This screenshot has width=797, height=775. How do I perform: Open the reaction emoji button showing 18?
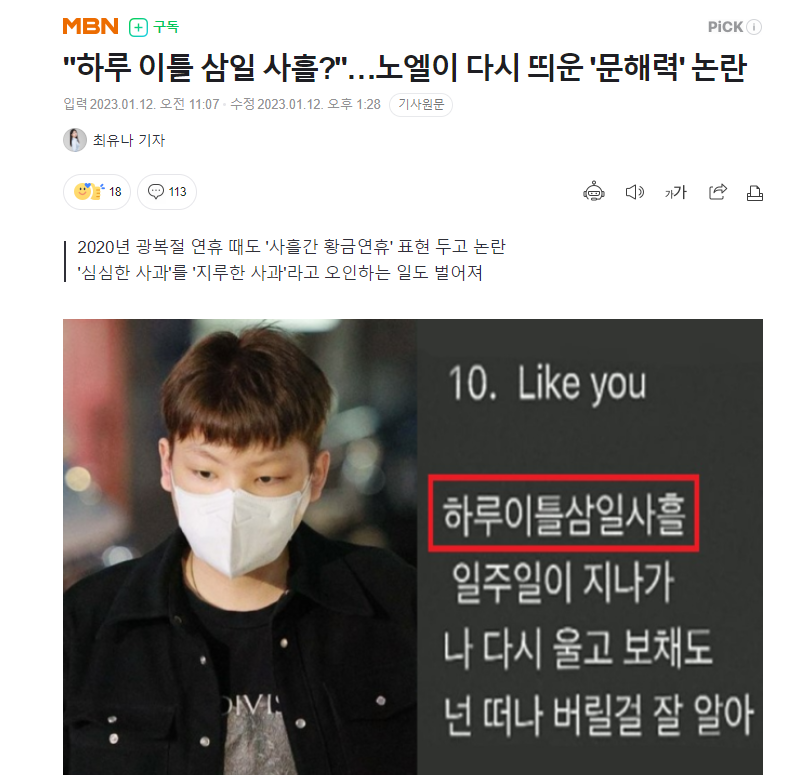(97, 192)
